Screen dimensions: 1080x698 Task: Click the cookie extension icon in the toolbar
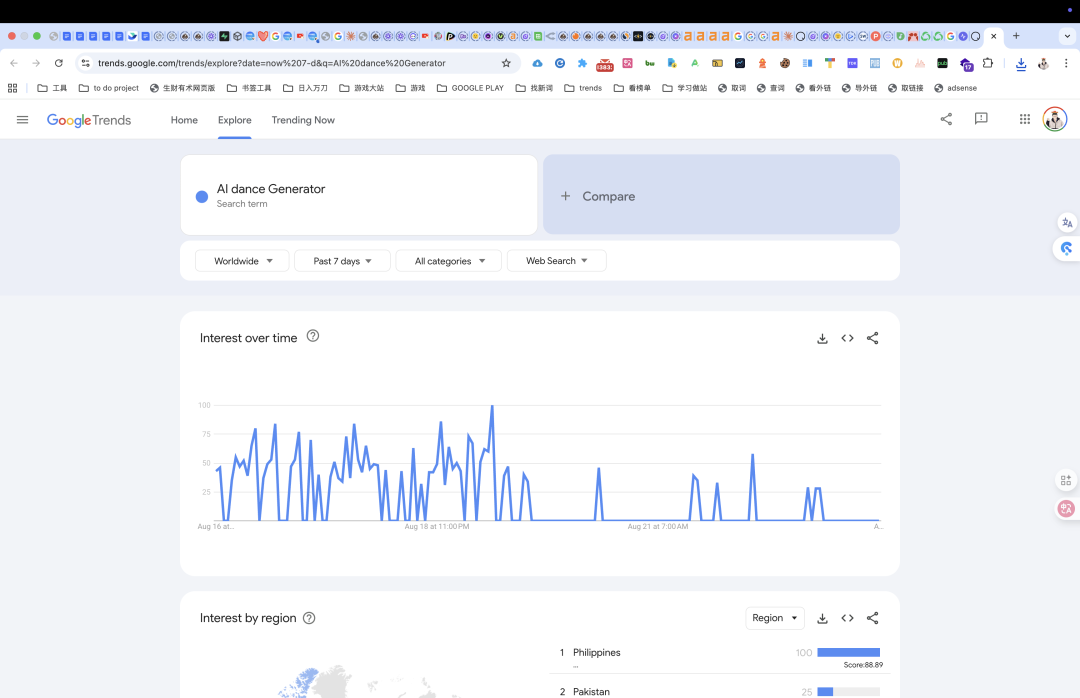click(785, 63)
